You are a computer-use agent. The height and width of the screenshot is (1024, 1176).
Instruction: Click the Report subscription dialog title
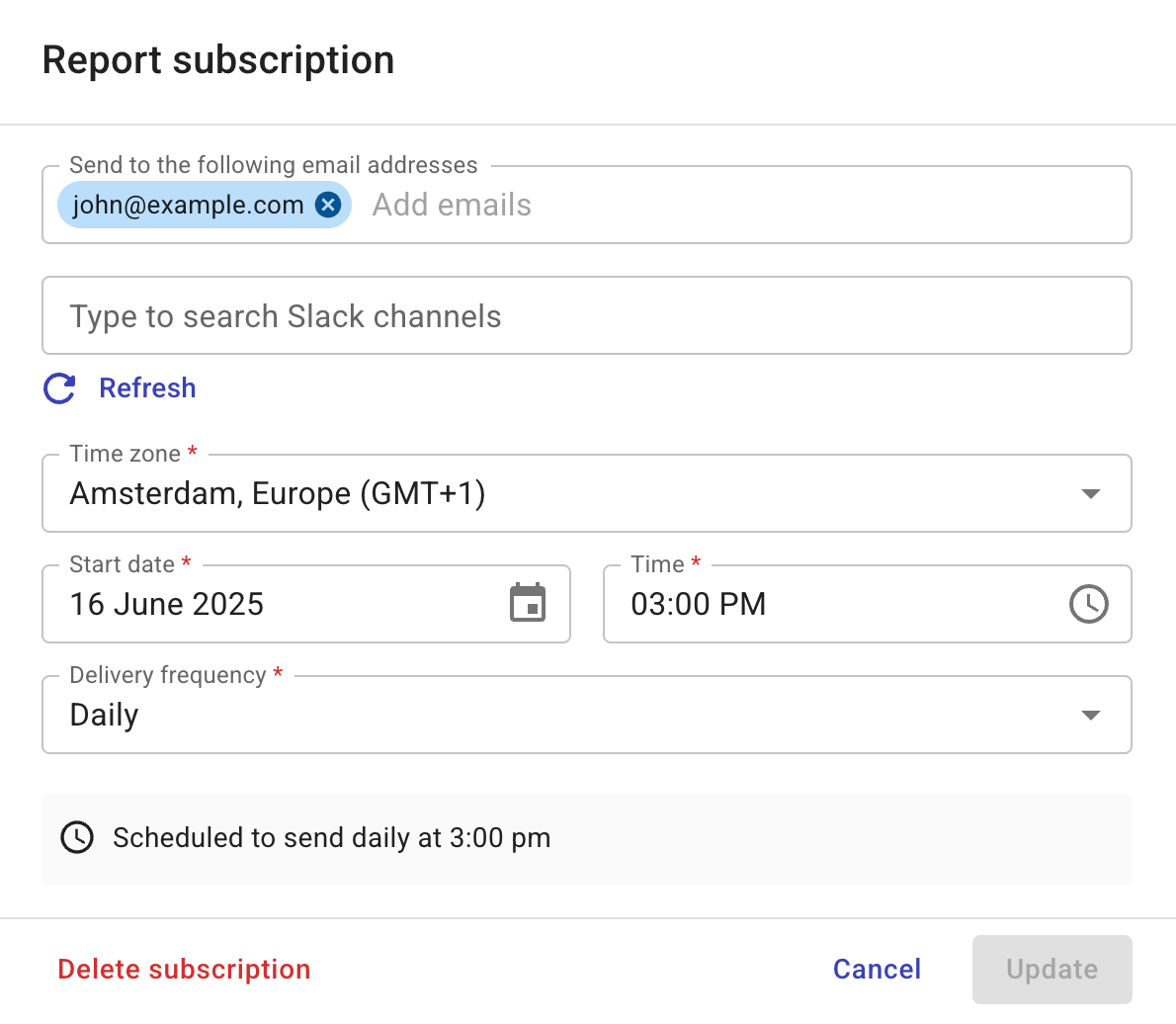click(x=218, y=60)
